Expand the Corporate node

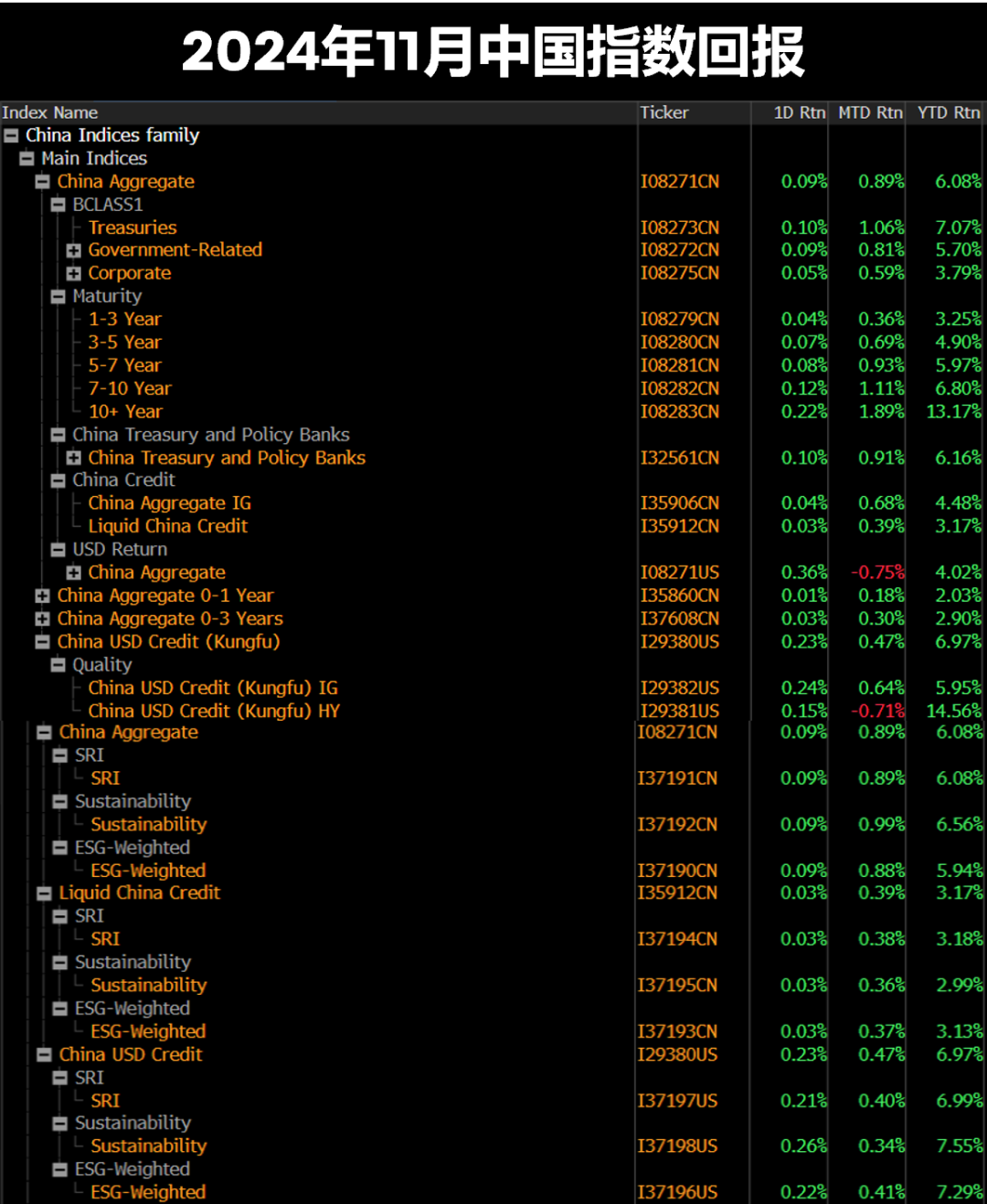coord(73,273)
